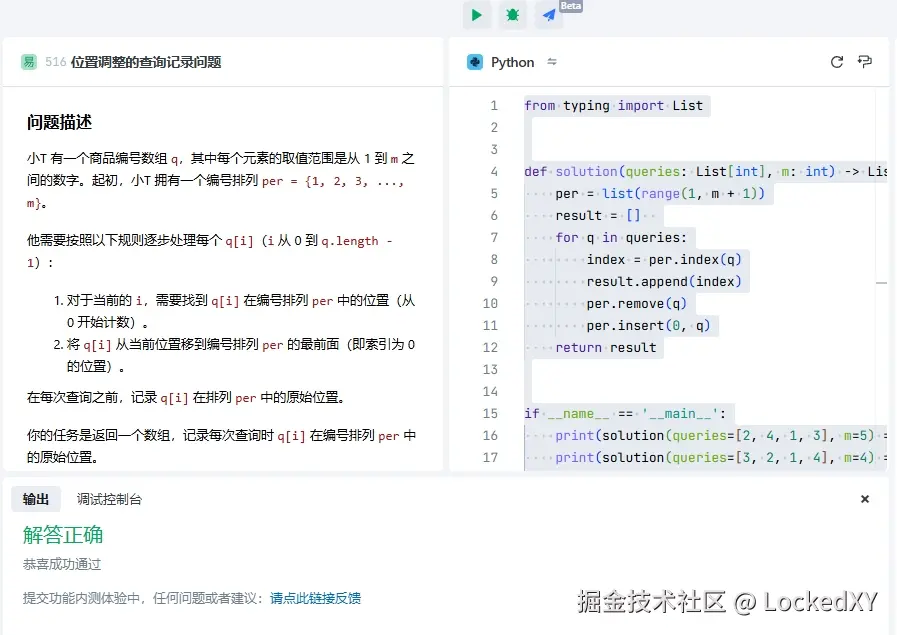897x635 pixels.
Task: Click the revert-code icon beside the refresh icon
Action: click(864, 61)
